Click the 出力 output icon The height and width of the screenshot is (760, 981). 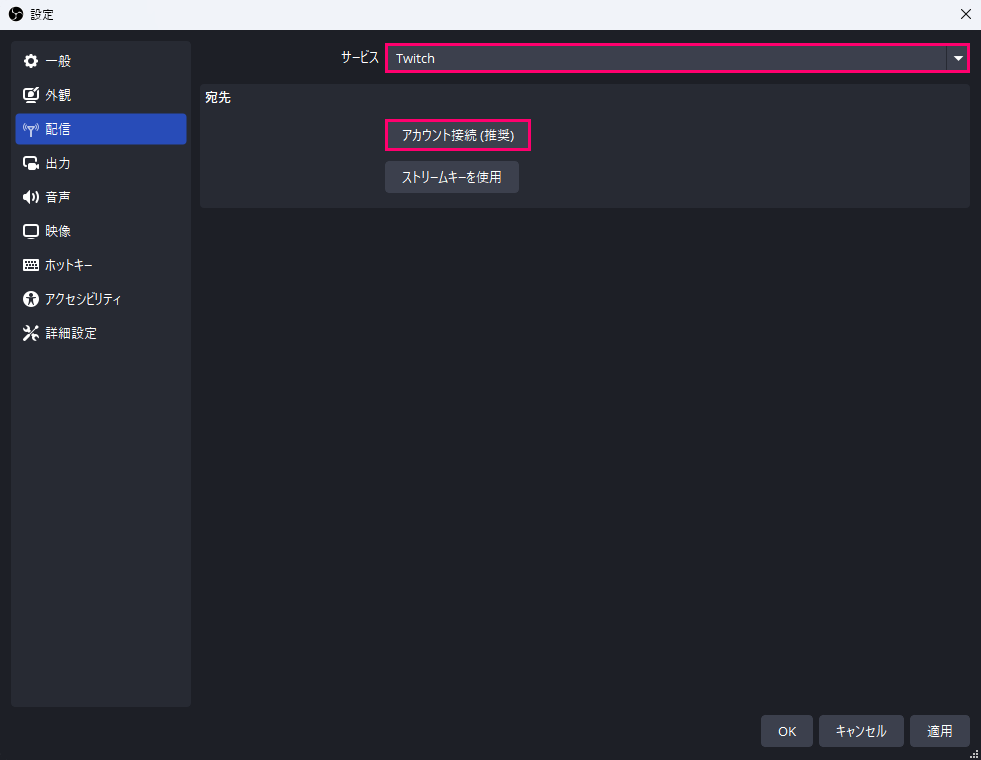click(31, 164)
